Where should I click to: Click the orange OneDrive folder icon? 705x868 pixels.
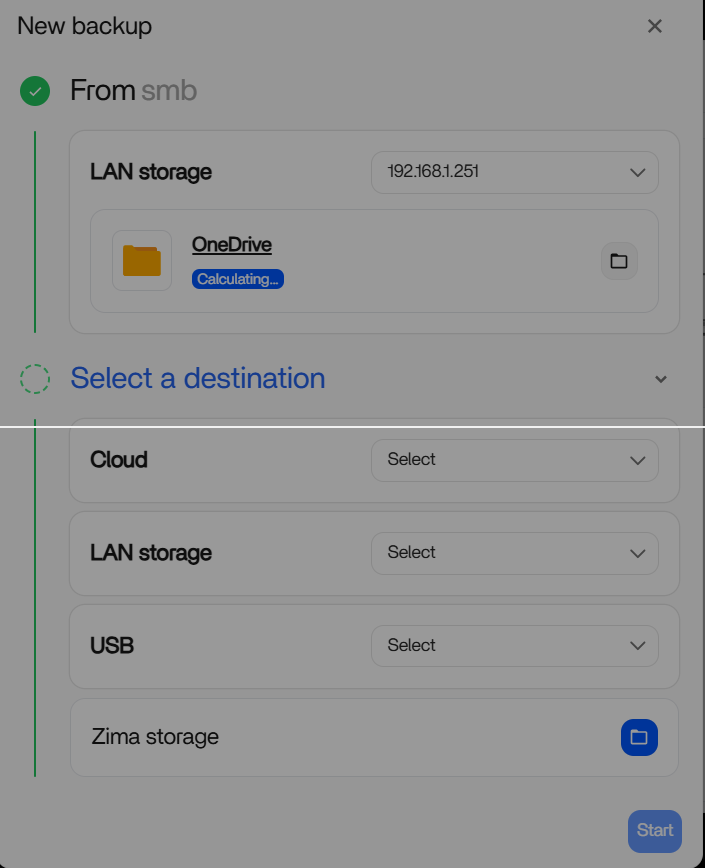[142, 261]
